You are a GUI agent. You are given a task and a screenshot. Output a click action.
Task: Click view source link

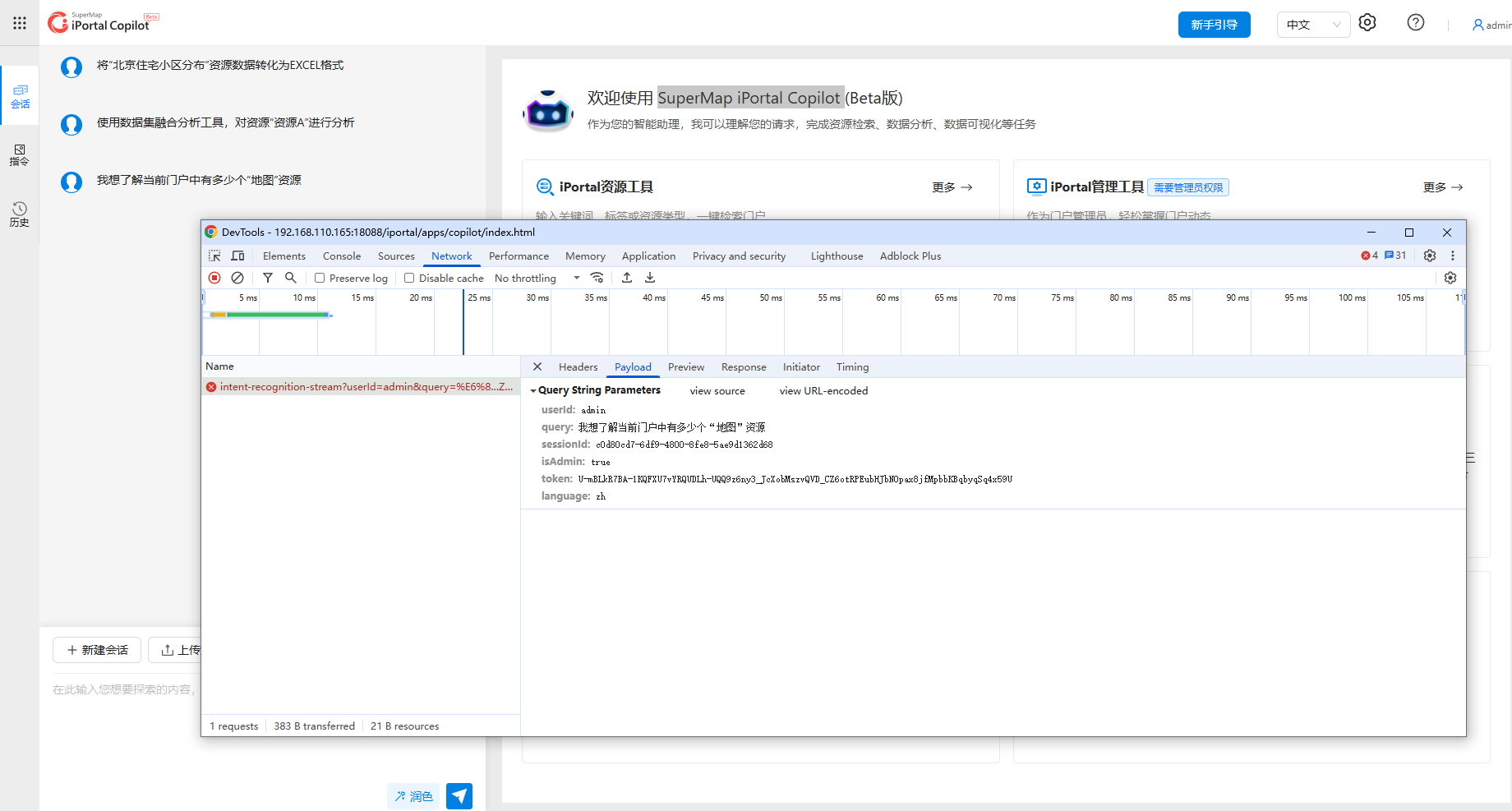[717, 390]
